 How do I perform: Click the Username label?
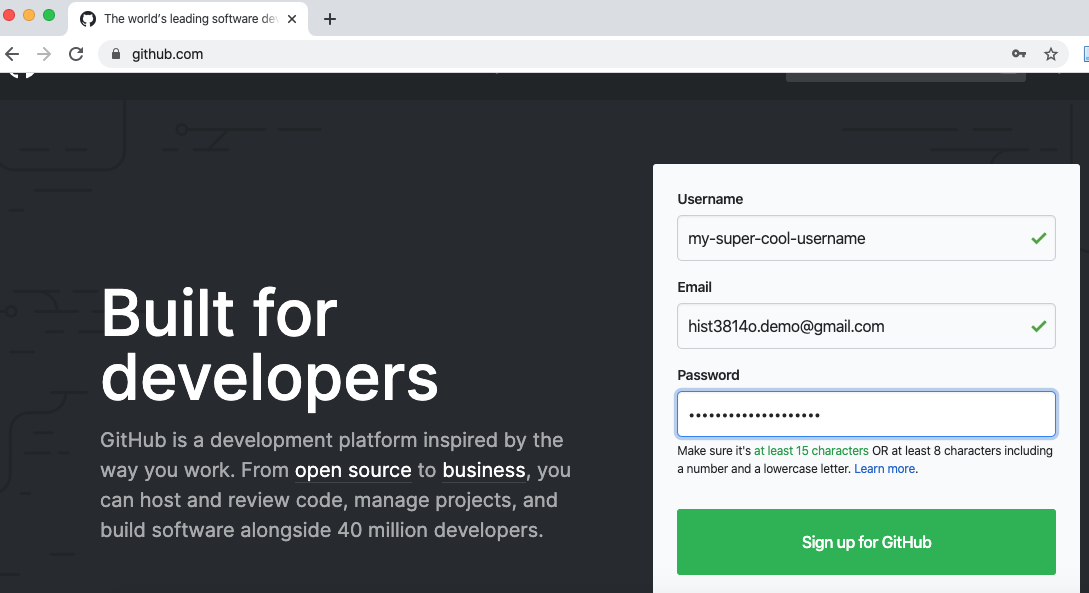[710, 199]
